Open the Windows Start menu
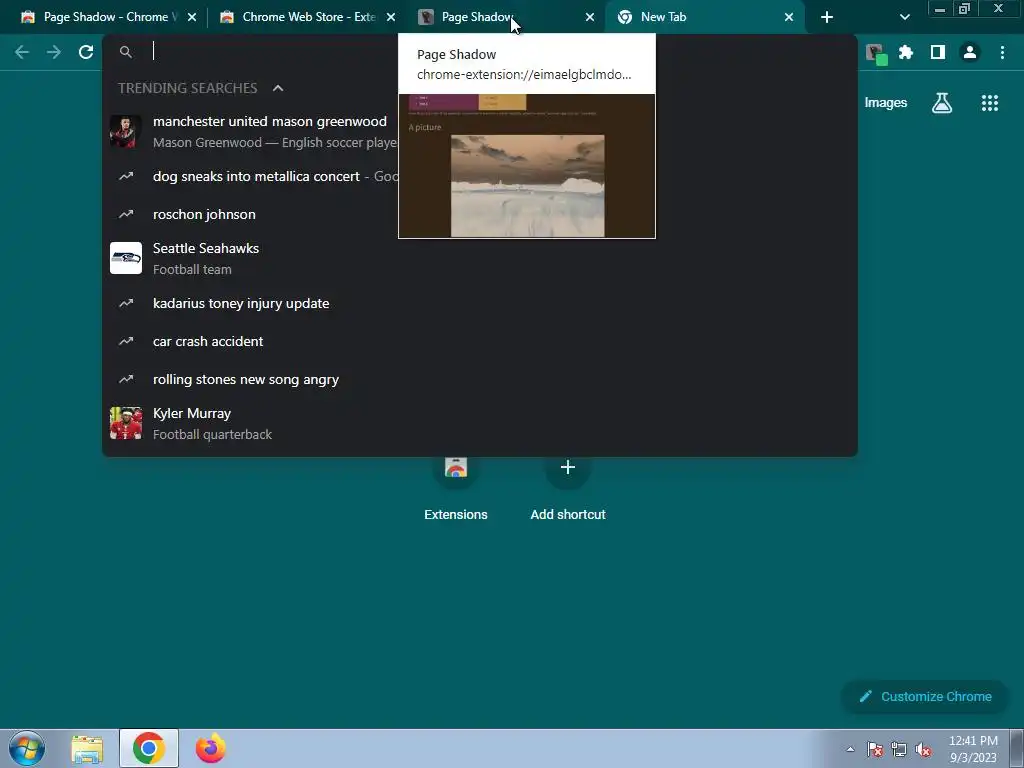 pos(27,748)
